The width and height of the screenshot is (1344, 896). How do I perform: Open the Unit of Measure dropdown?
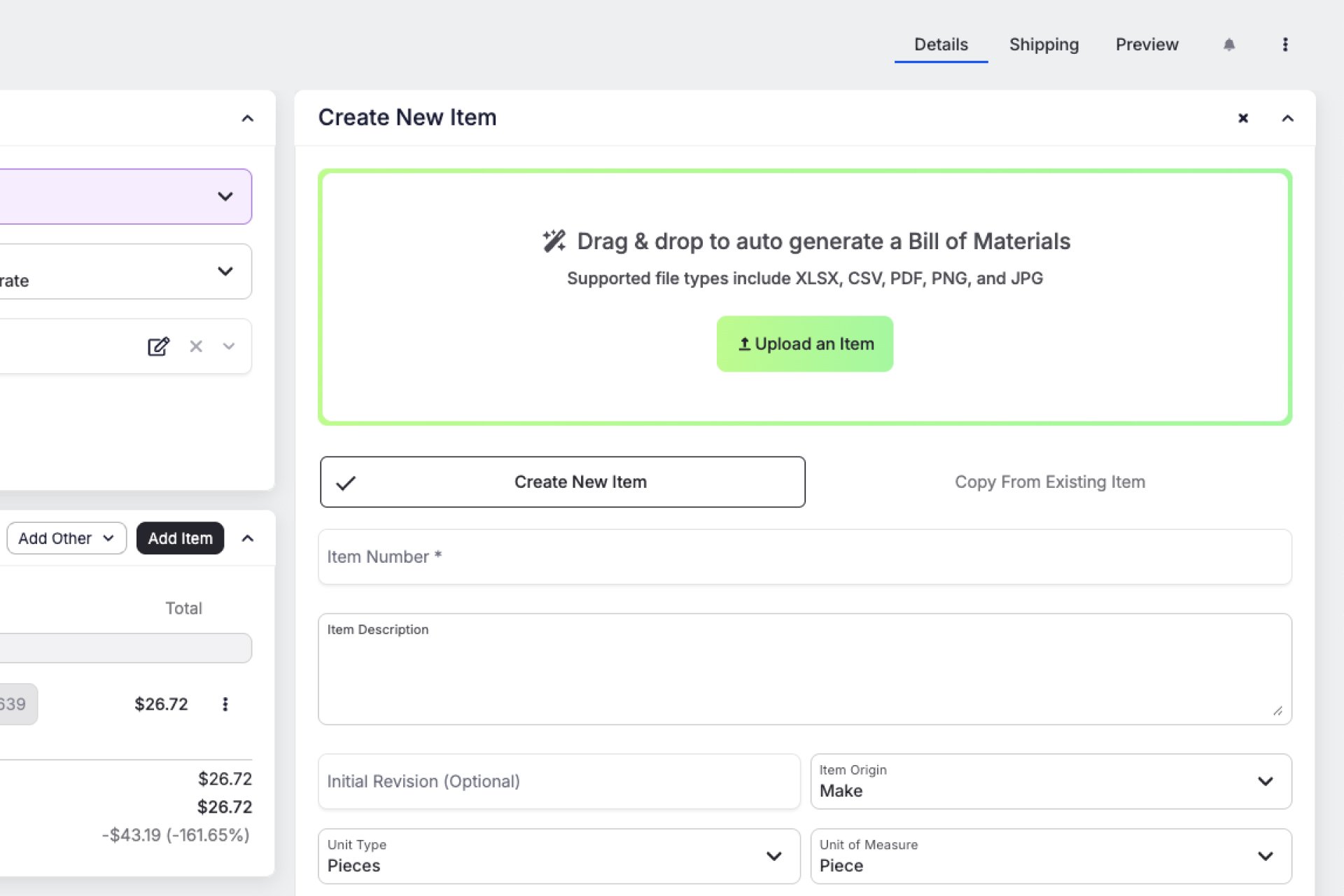[1051, 856]
